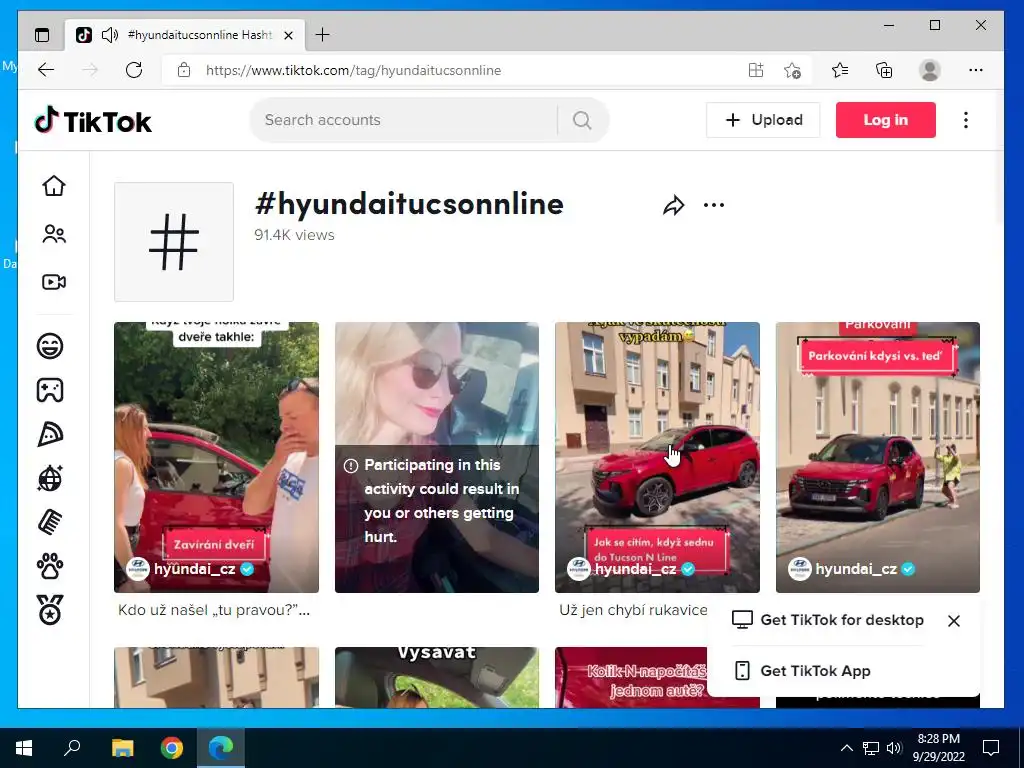Open Edge apps available icon
The image size is (1024, 768).
coord(756,70)
